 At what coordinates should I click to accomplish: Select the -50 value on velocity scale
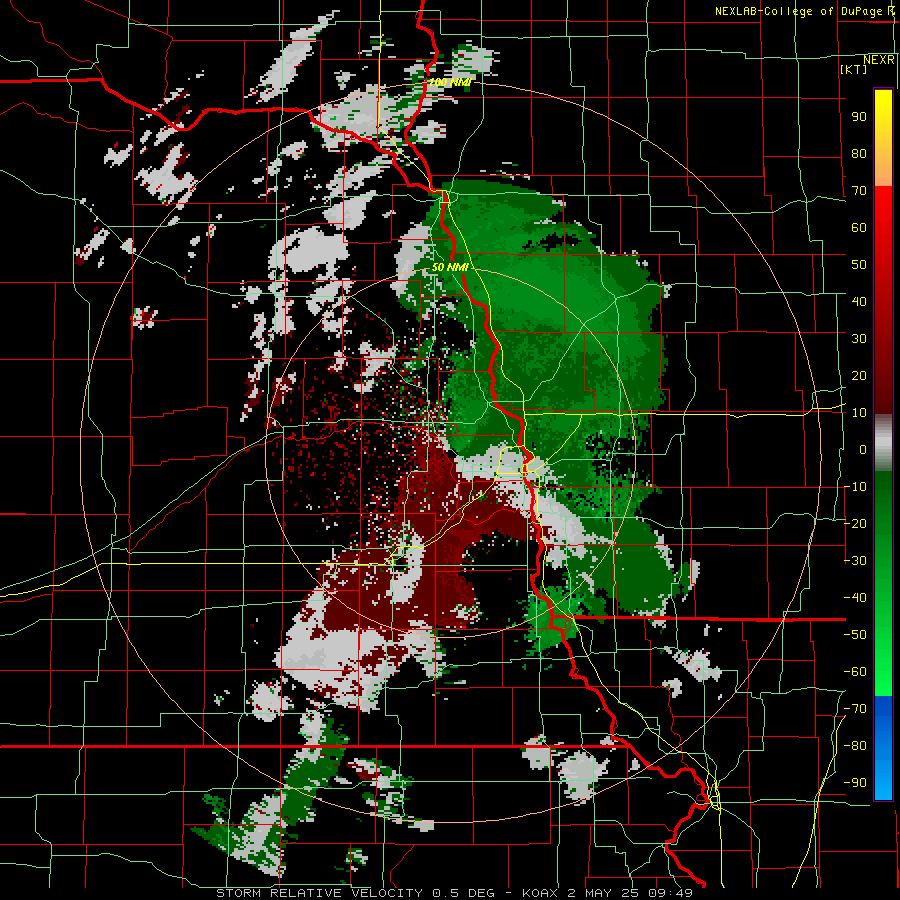[855, 635]
